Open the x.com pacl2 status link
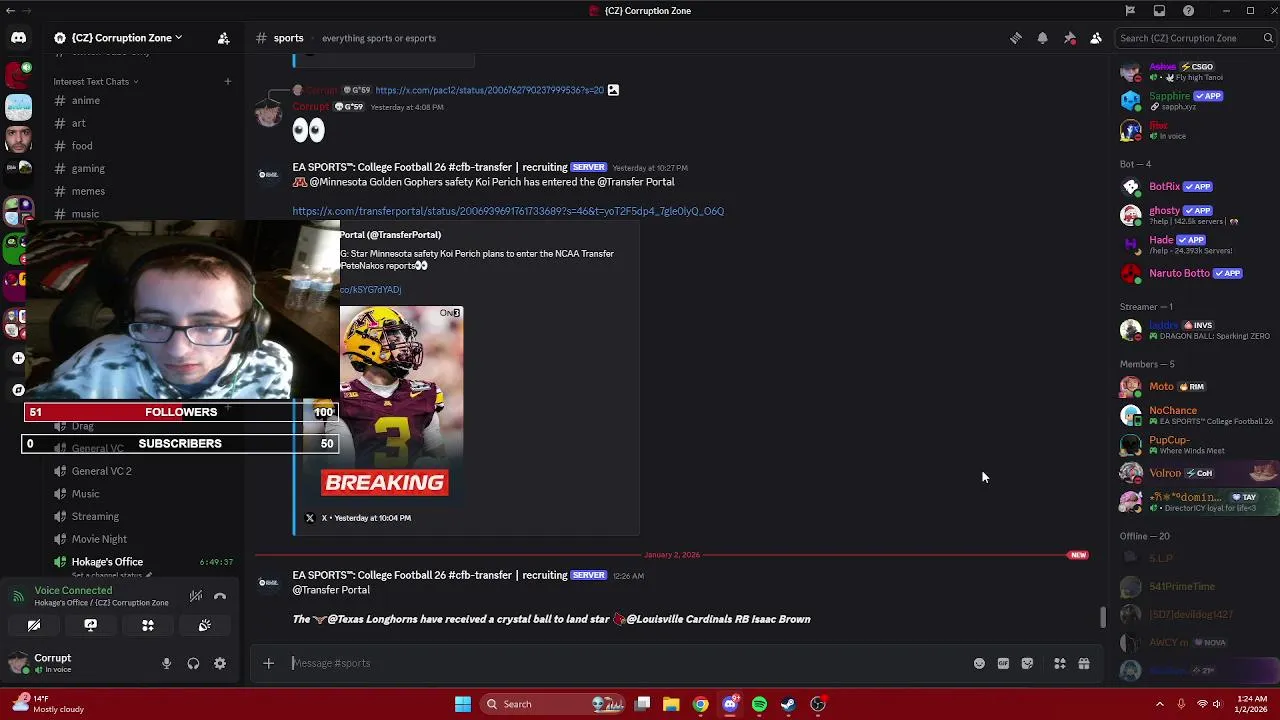The height and width of the screenshot is (720, 1280). pyautogui.click(x=489, y=90)
